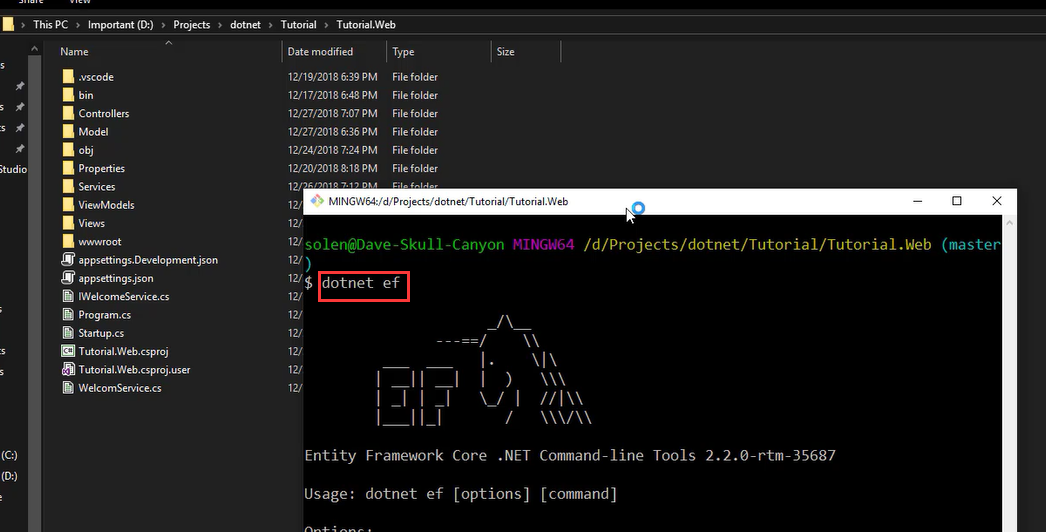The image size is (1046, 532).
Task: Click the Entity Framework Core version line
Action: [x=570, y=456]
